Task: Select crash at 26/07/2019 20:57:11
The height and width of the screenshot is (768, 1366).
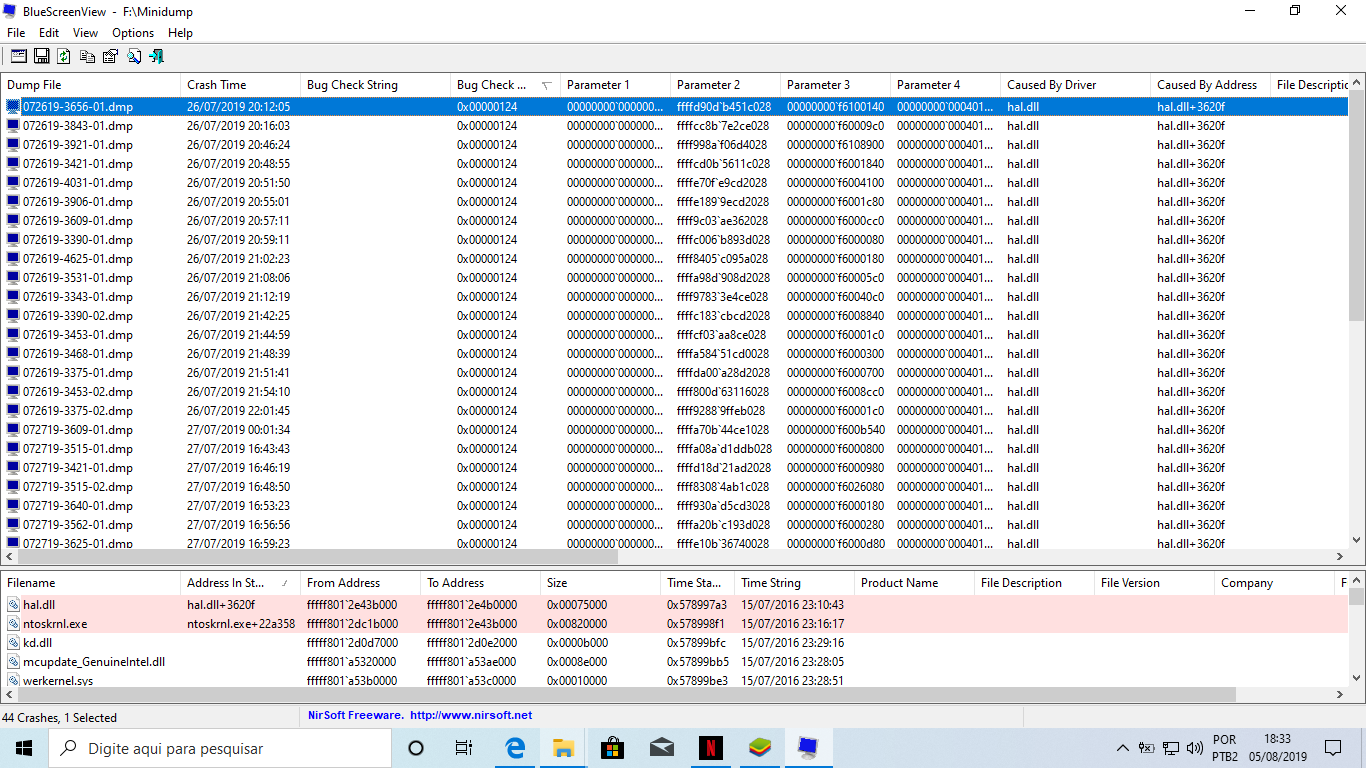Action: point(675,221)
